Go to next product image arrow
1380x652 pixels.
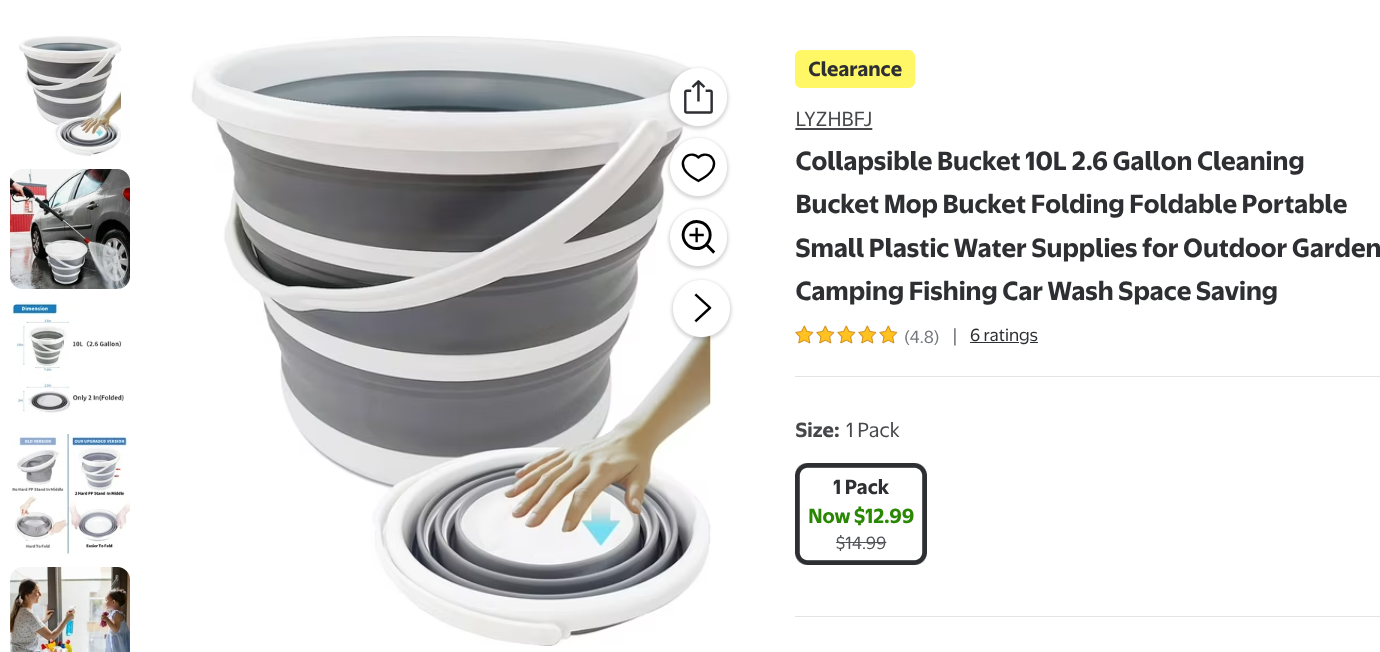[x=702, y=308]
